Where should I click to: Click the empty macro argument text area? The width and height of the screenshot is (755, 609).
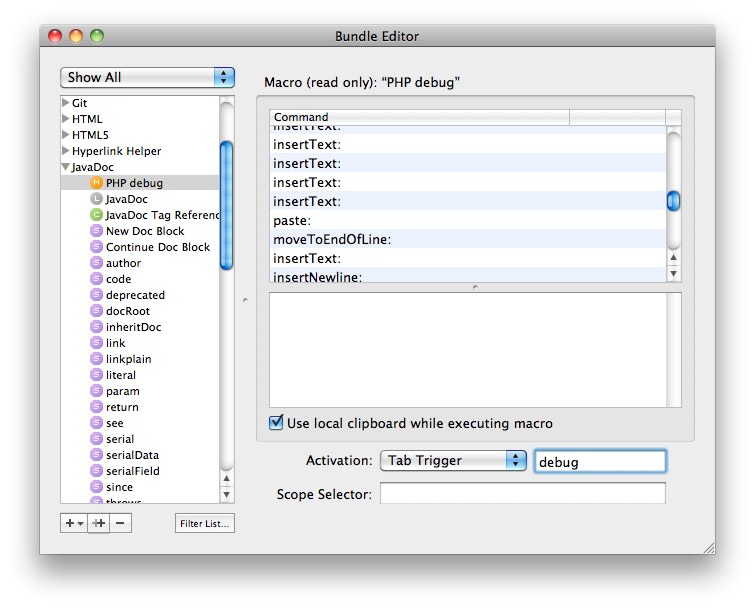[468, 350]
